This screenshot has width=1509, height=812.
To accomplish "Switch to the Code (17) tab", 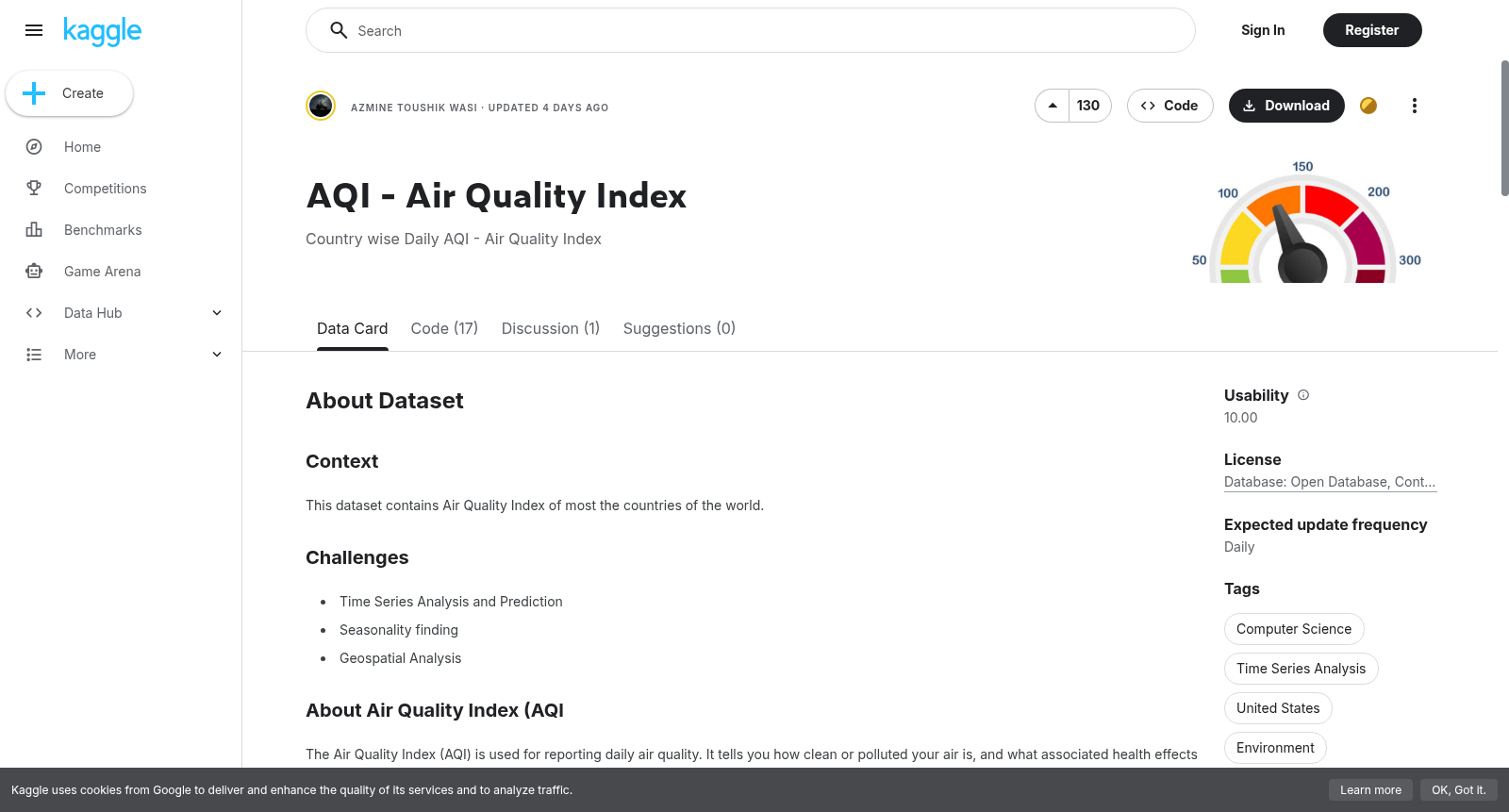I will 444,328.
